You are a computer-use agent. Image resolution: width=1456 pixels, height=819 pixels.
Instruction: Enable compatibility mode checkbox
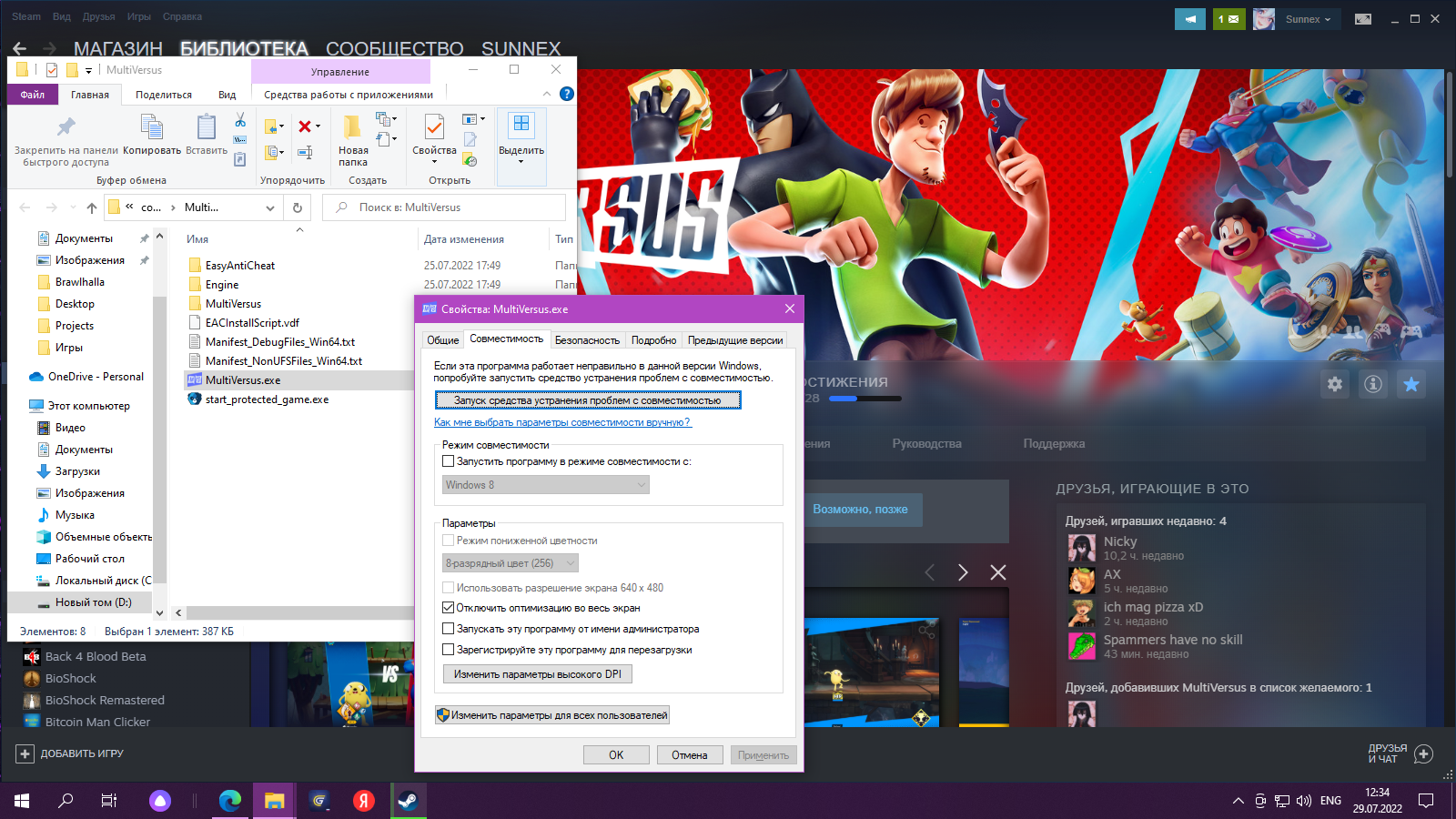pyautogui.click(x=448, y=461)
